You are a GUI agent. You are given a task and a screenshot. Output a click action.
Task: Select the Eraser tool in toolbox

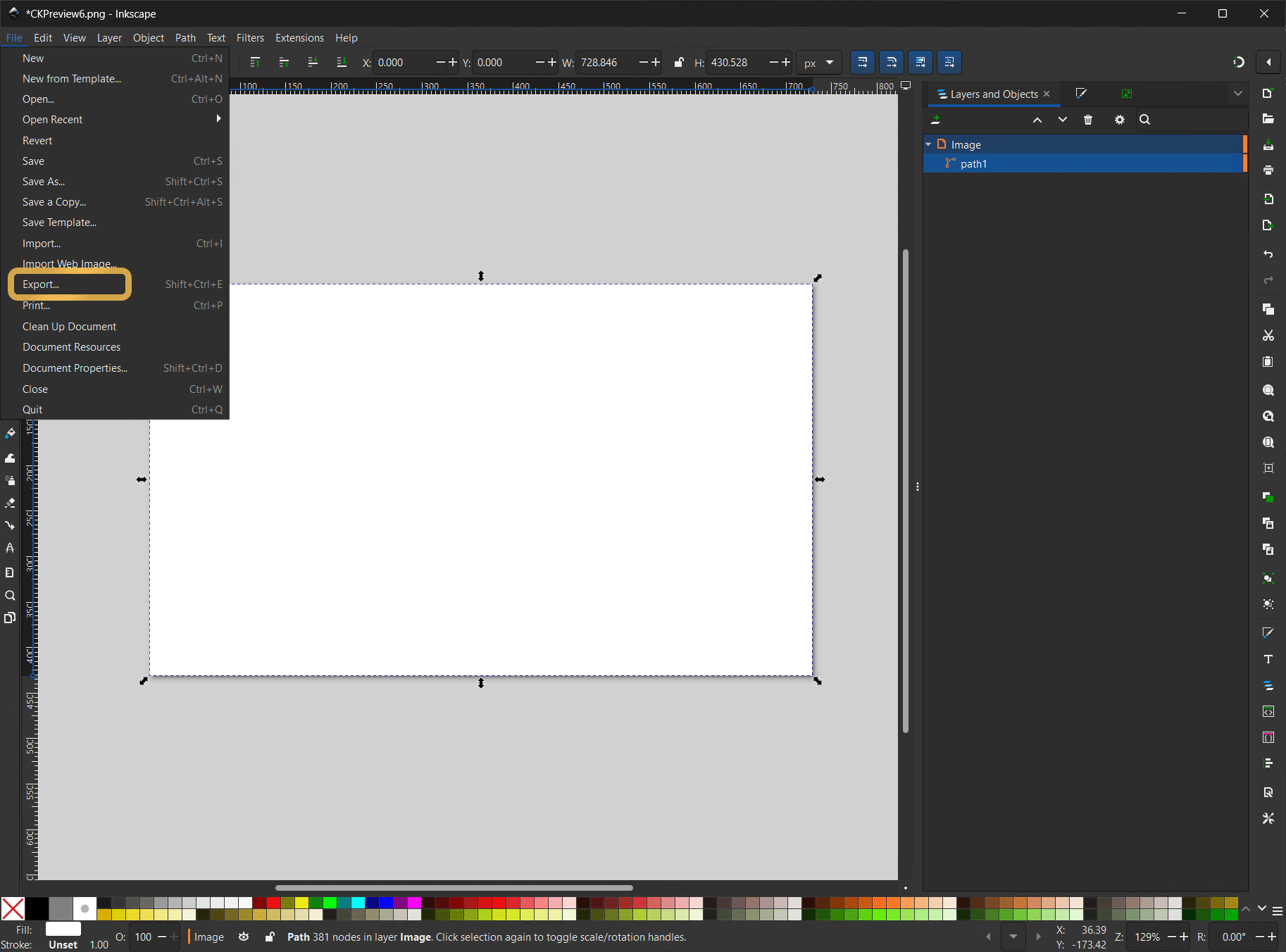[10, 503]
